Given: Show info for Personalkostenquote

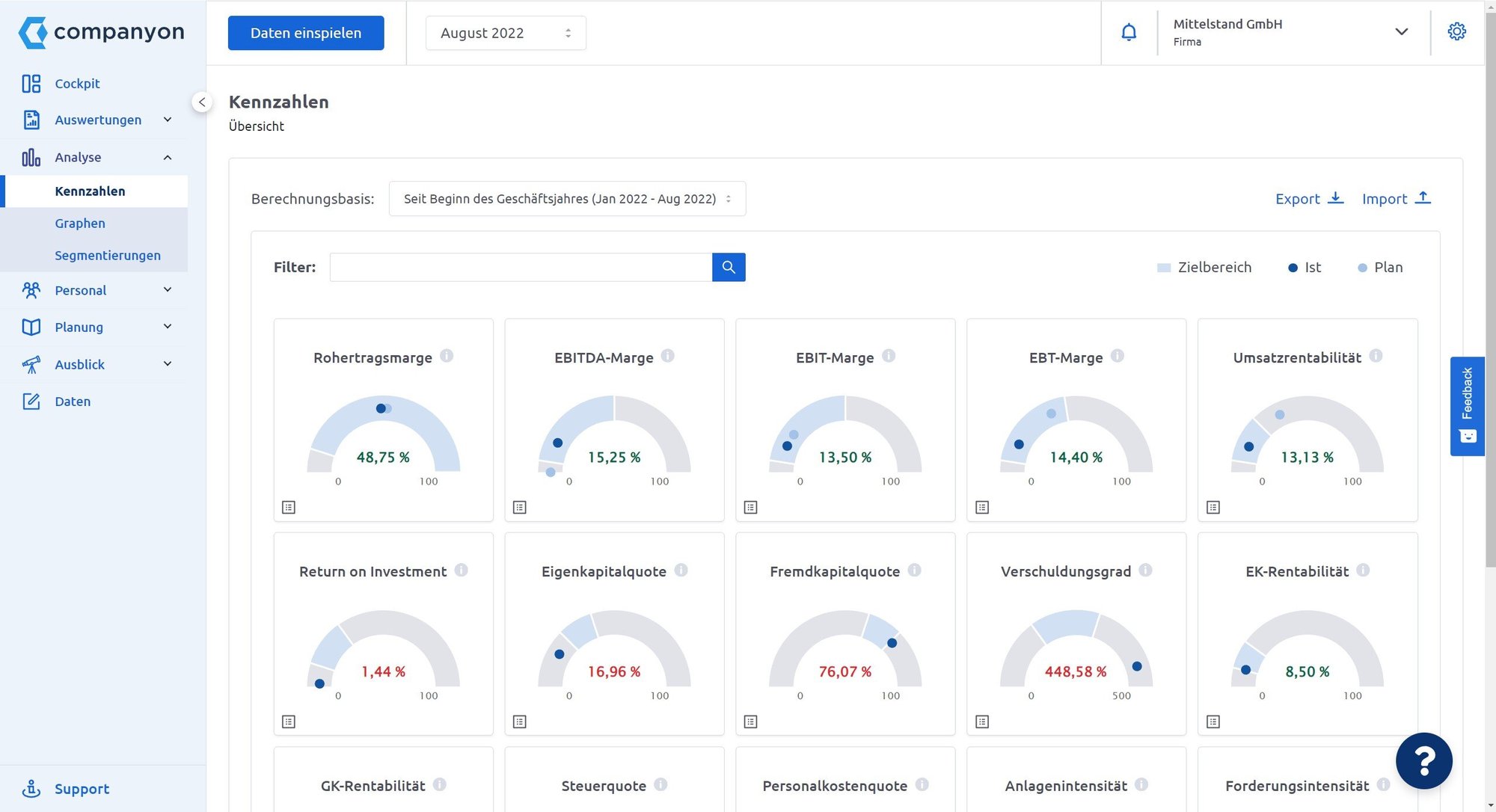Looking at the screenshot, I should (x=922, y=784).
